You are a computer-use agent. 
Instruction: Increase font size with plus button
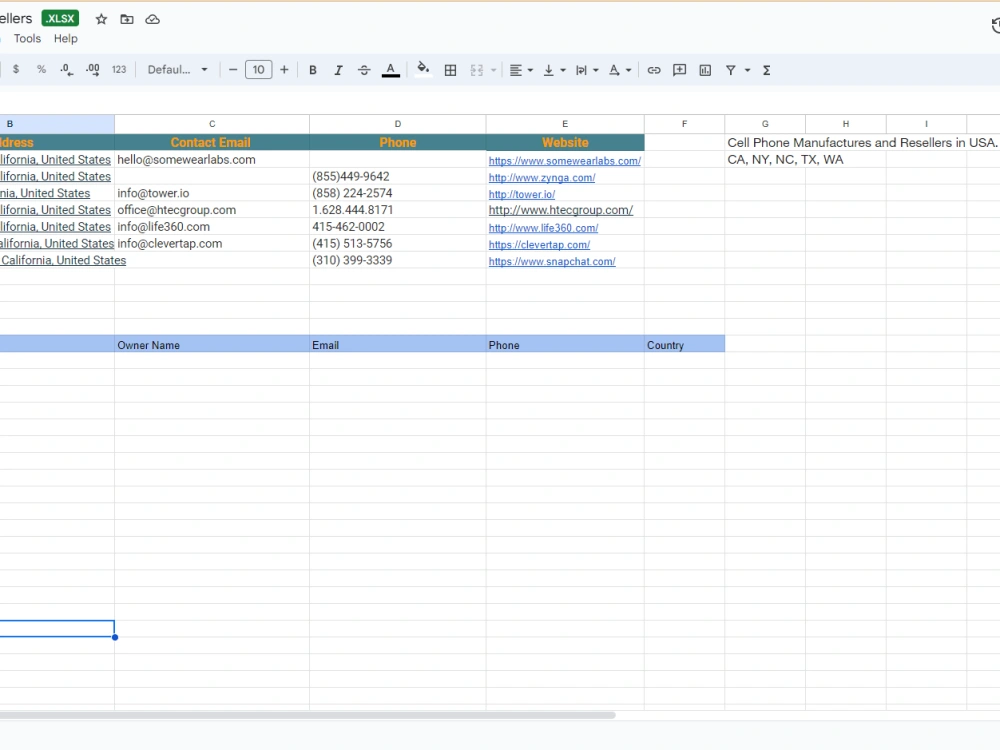coord(284,70)
